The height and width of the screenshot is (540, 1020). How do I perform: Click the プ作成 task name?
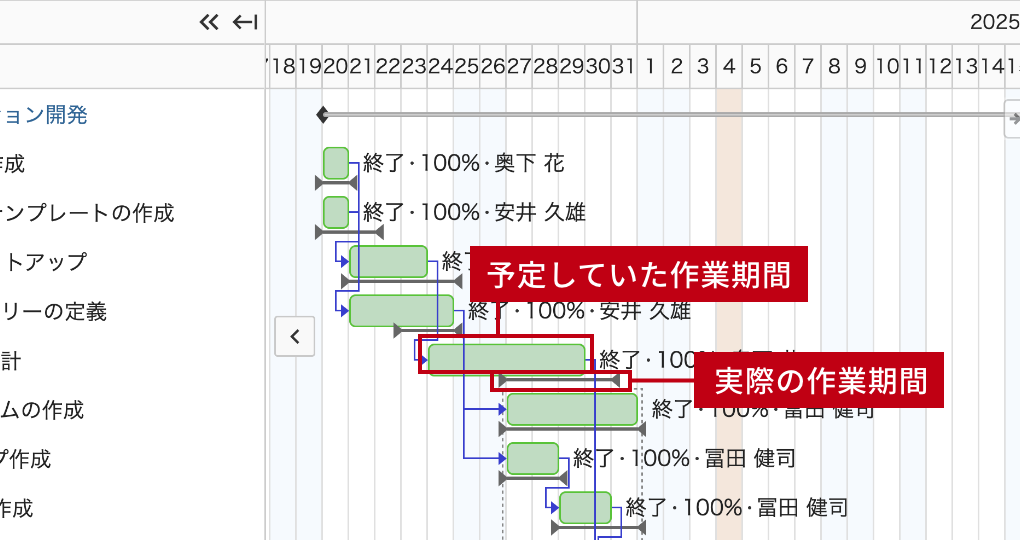pyautogui.click(x=25, y=459)
